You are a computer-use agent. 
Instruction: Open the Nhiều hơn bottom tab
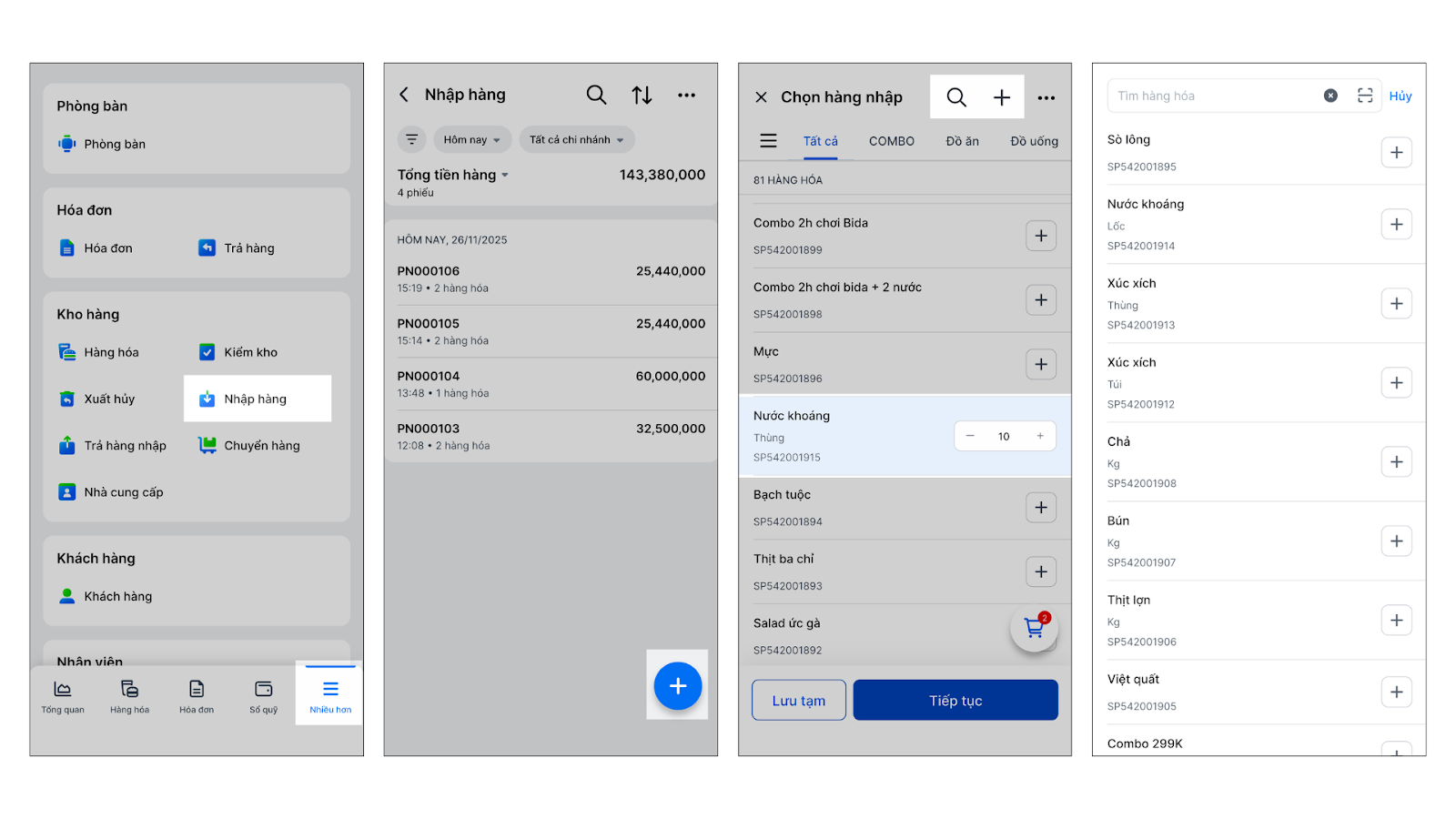coord(329,694)
